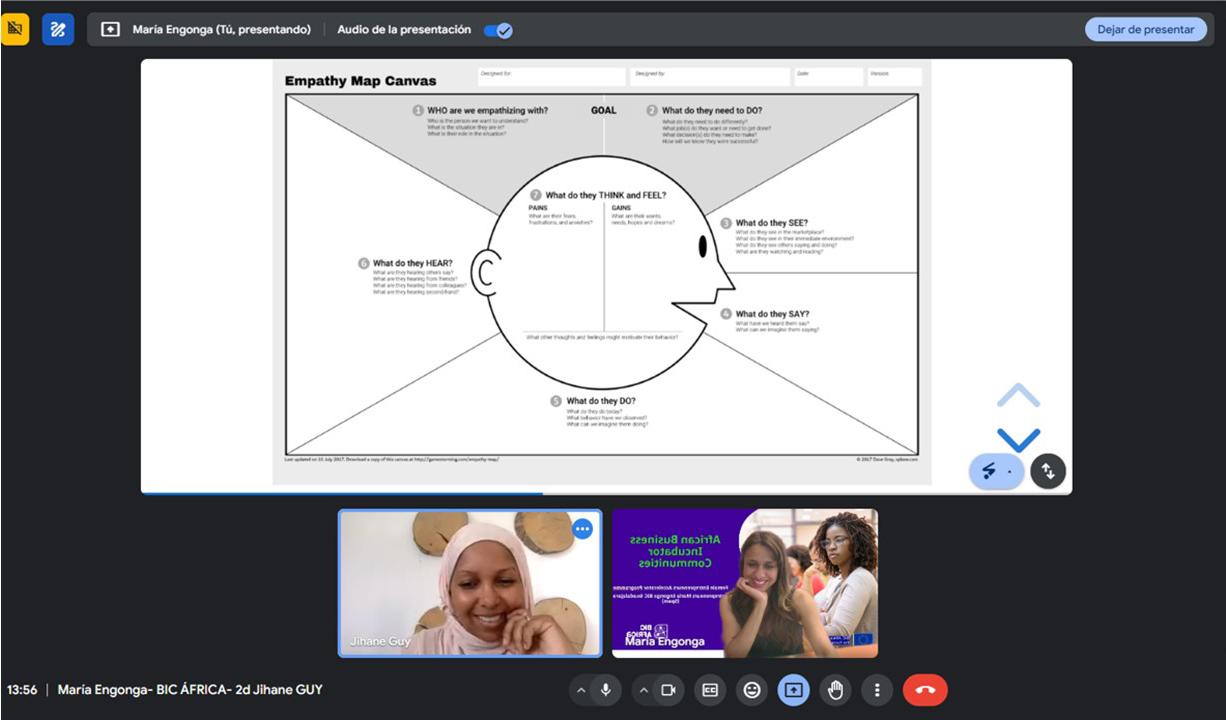The width and height of the screenshot is (1226, 720).
Task: Open the emoji reactions button
Action: pyautogui.click(x=752, y=690)
